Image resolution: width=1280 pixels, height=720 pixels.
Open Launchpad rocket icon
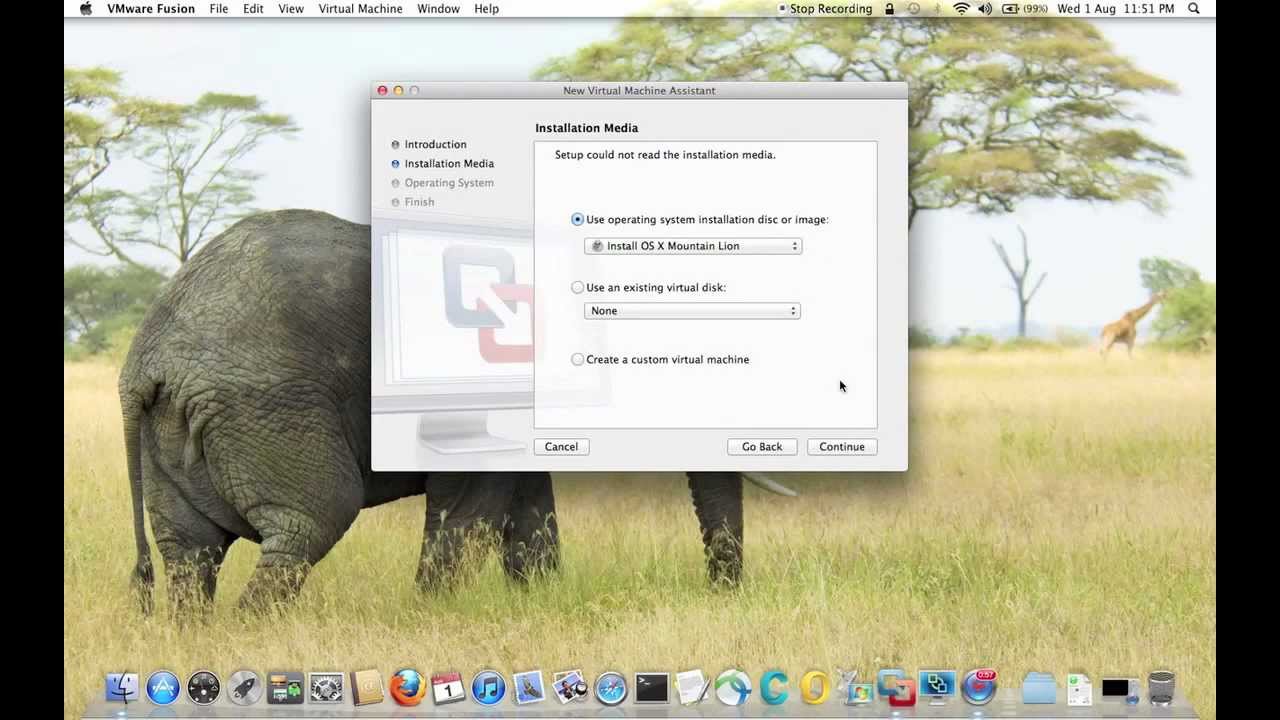click(x=244, y=688)
